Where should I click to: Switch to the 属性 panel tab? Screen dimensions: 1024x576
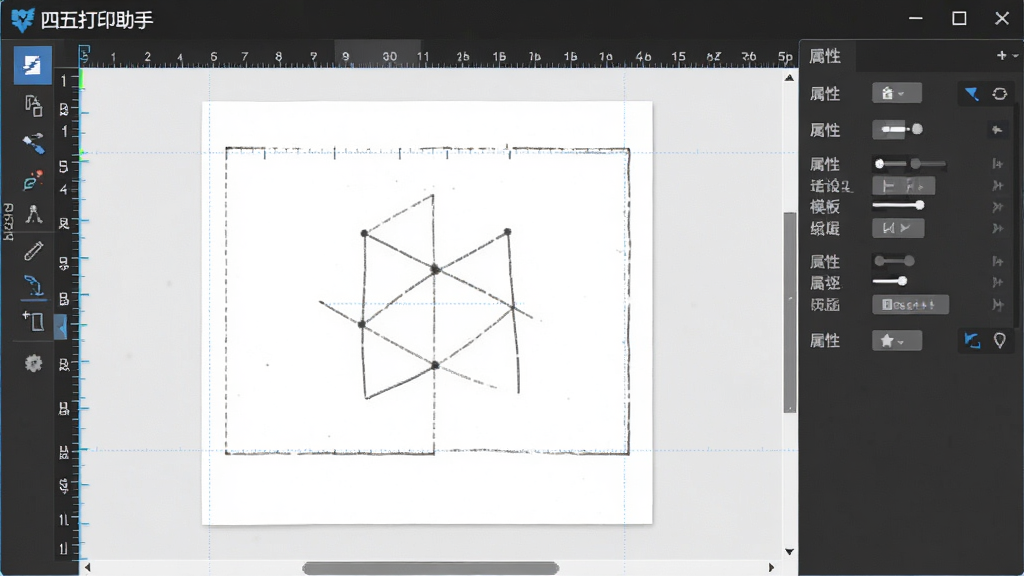pyautogui.click(x=825, y=56)
